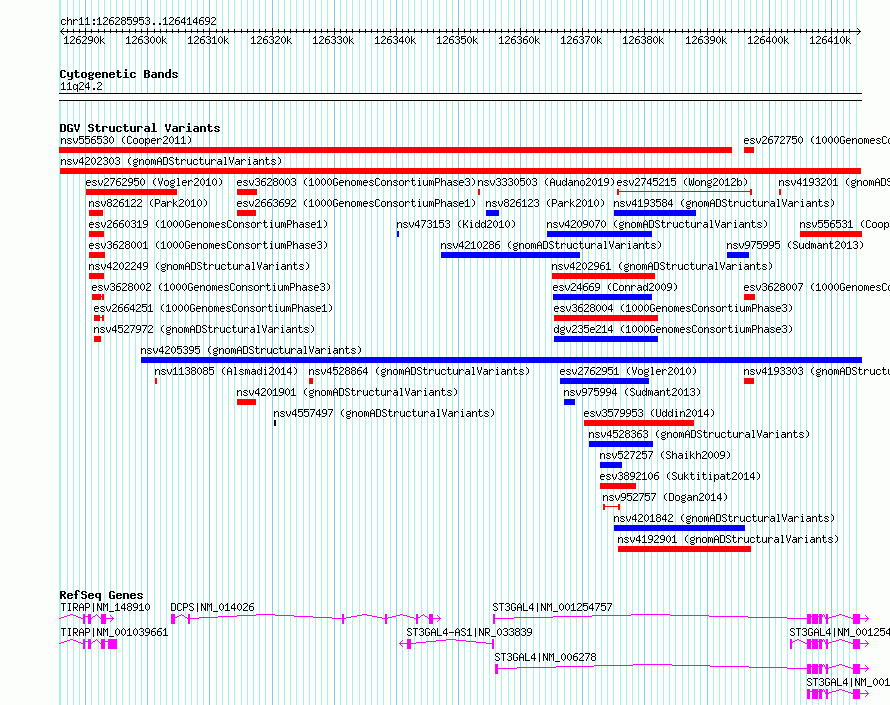890x705 pixels.
Task: Click nsv473153 (Kidd2010) variant label
Action: pyautogui.click(x=456, y=224)
